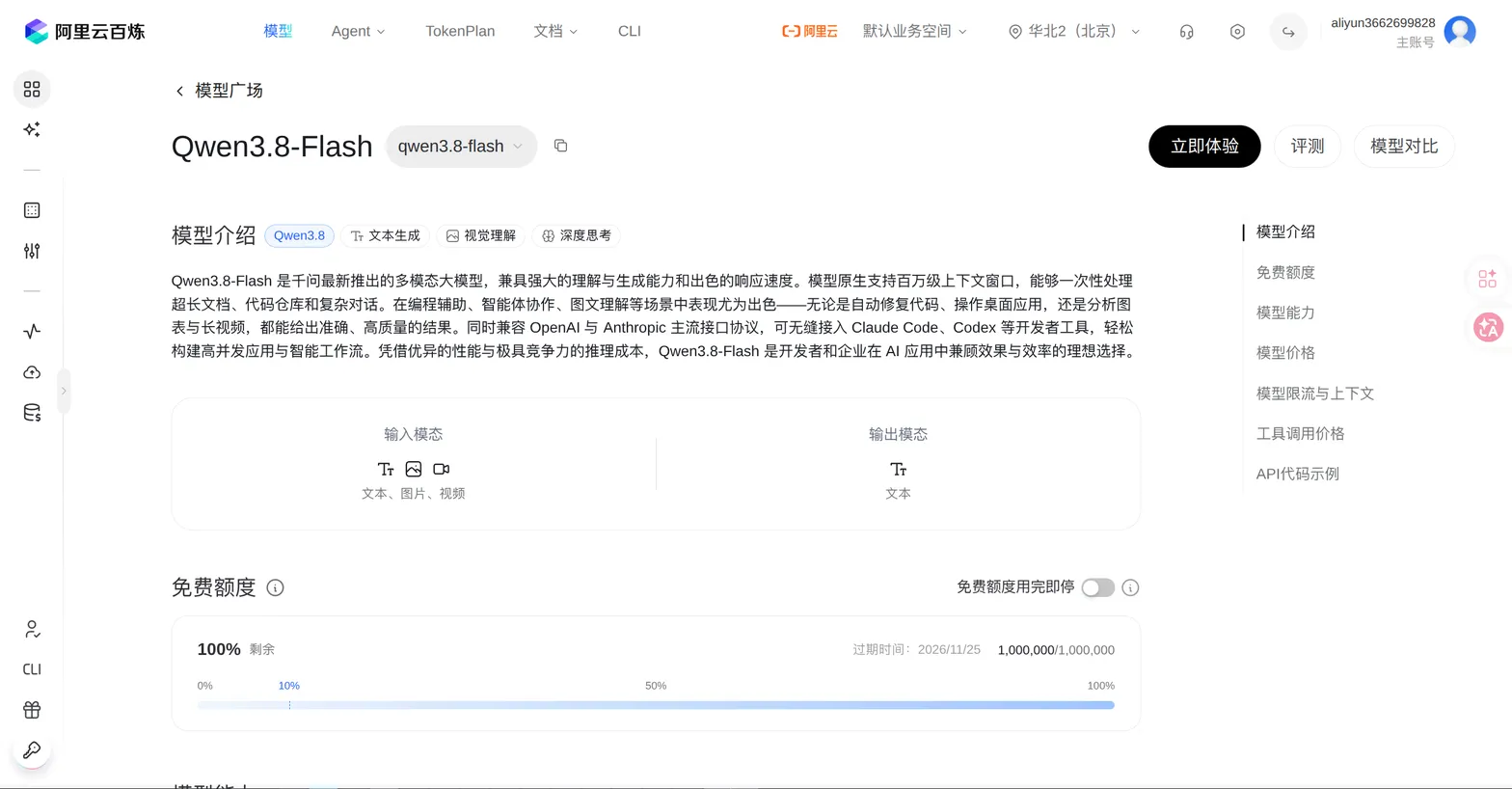Screen dimensions: 1512x789
Task: Open the 华北2（北京）region dropdown
Action: (x=1074, y=31)
